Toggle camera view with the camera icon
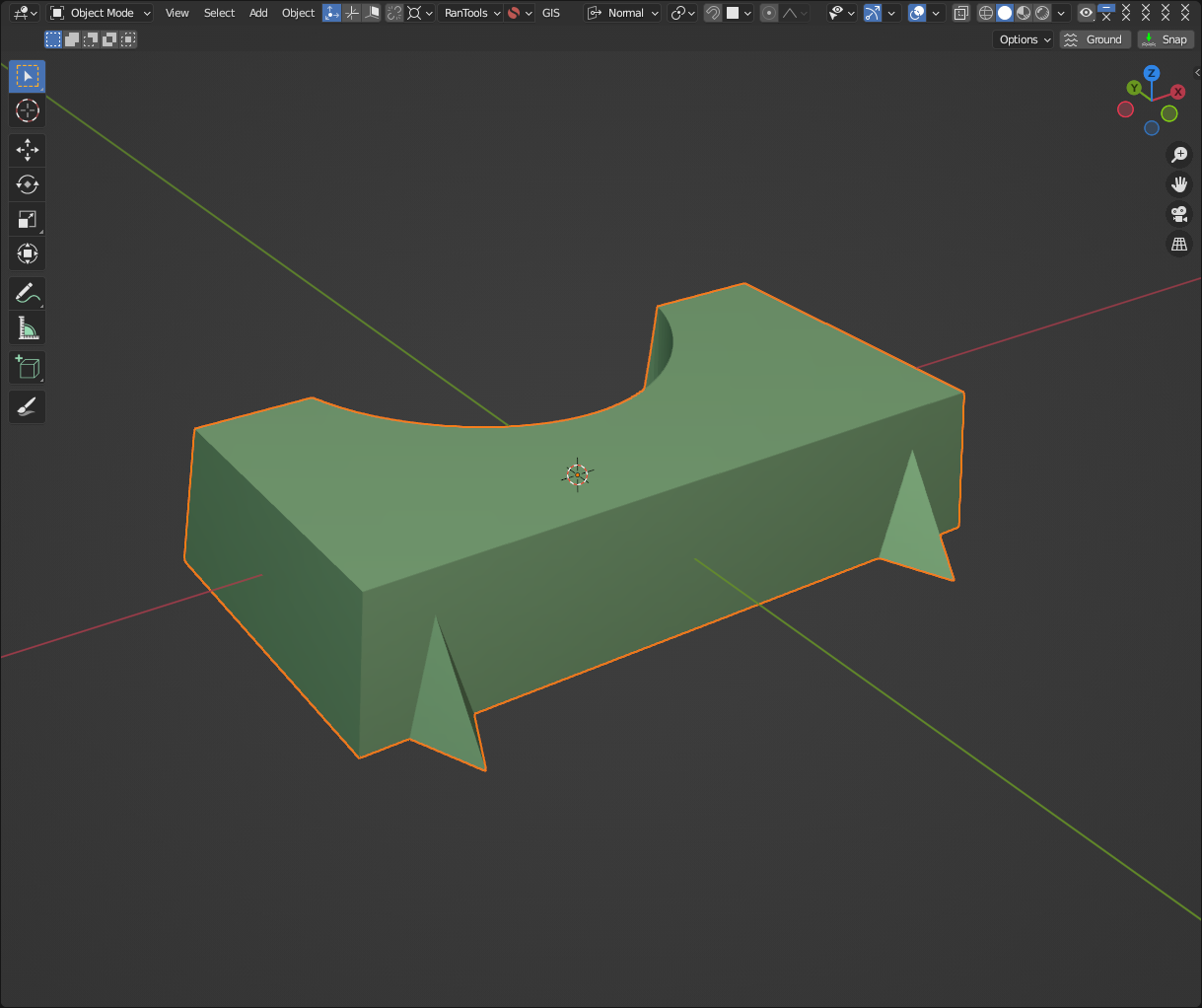The height and width of the screenshot is (1008, 1202). point(1178,214)
